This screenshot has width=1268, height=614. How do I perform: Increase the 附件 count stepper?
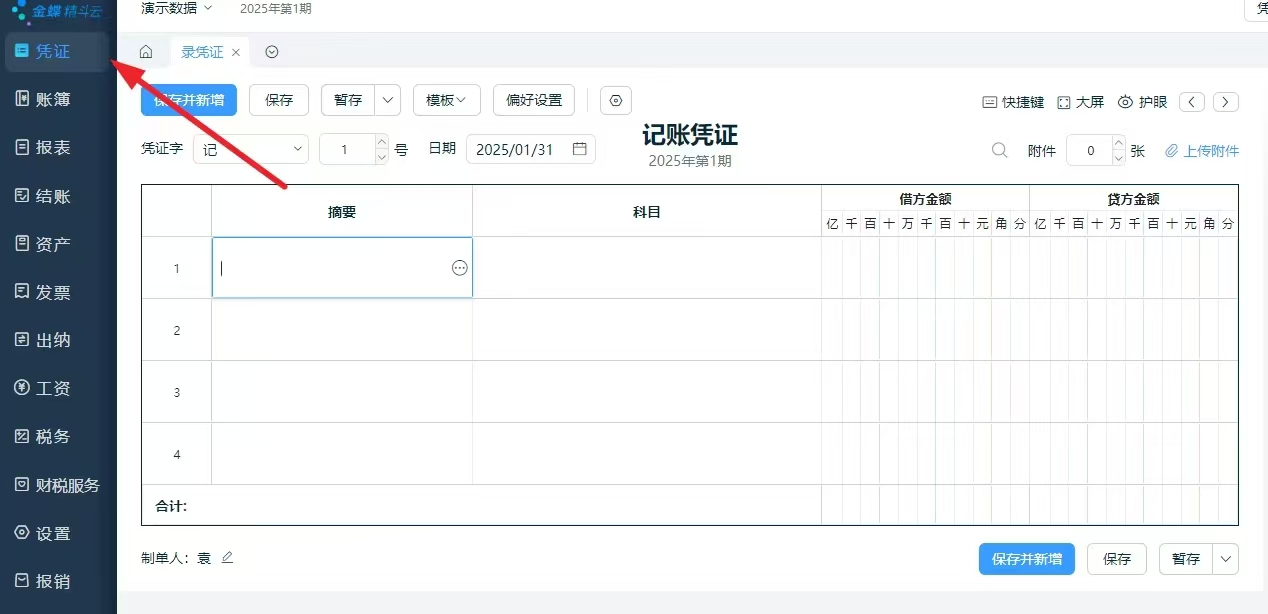(x=1118, y=144)
